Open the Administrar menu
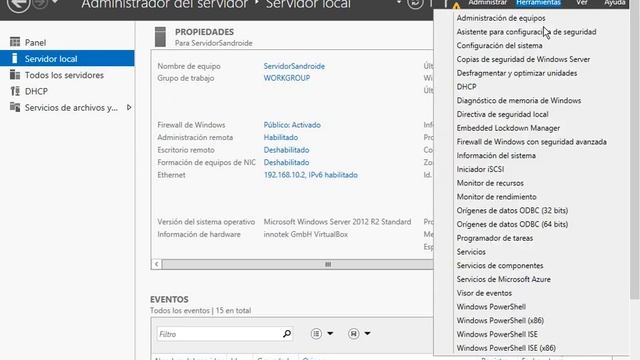 tap(487, 3)
